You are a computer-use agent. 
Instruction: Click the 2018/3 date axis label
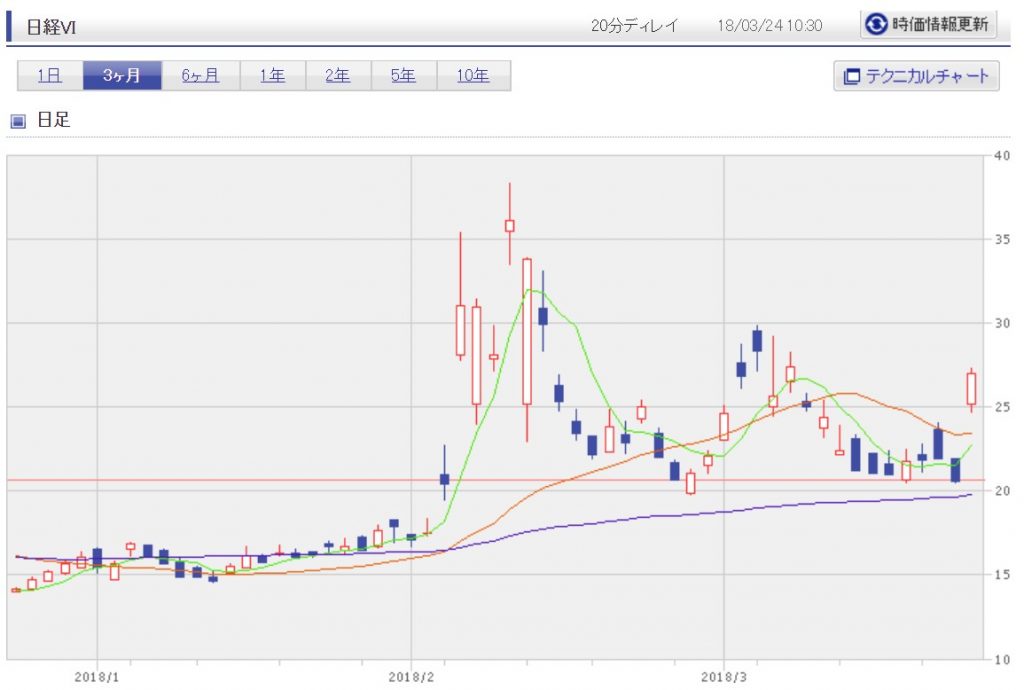click(x=724, y=677)
